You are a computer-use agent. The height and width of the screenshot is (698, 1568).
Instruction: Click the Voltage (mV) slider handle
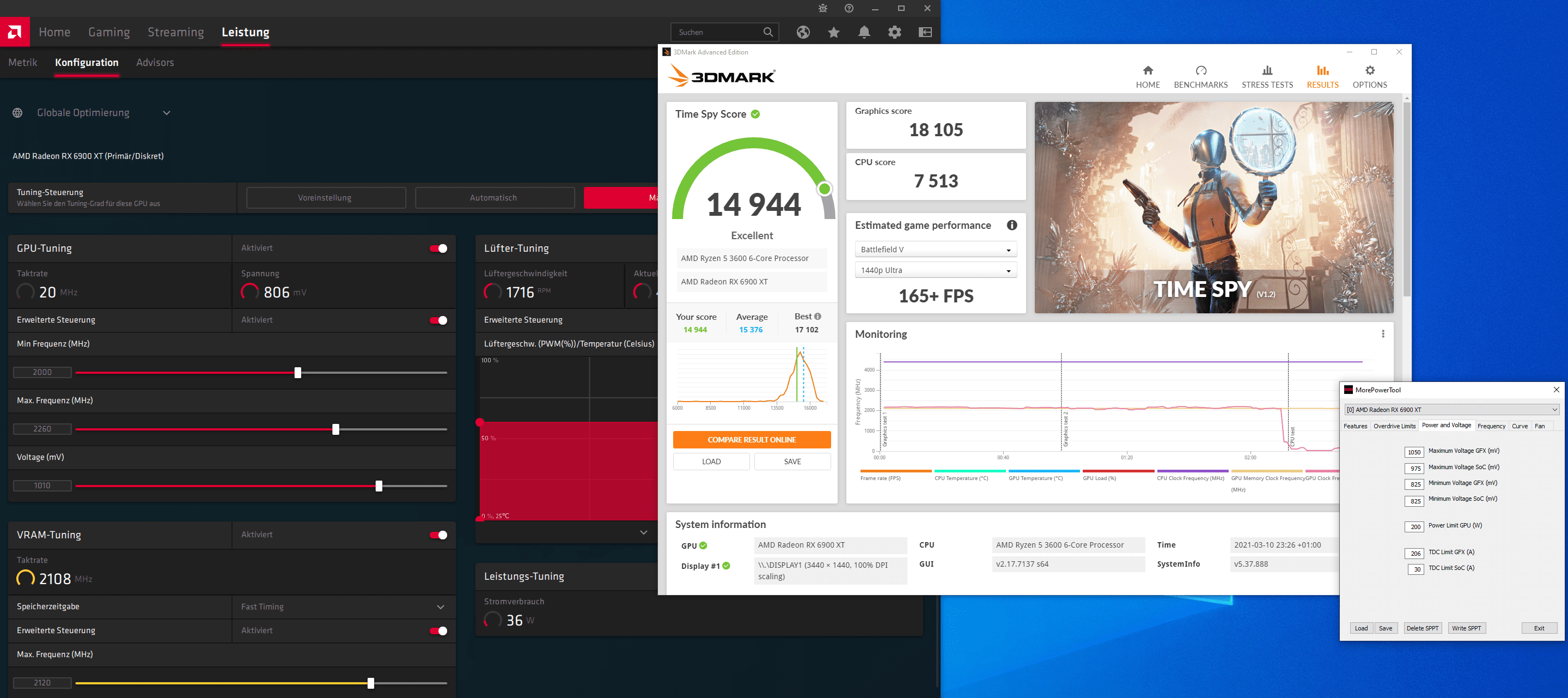click(379, 486)
